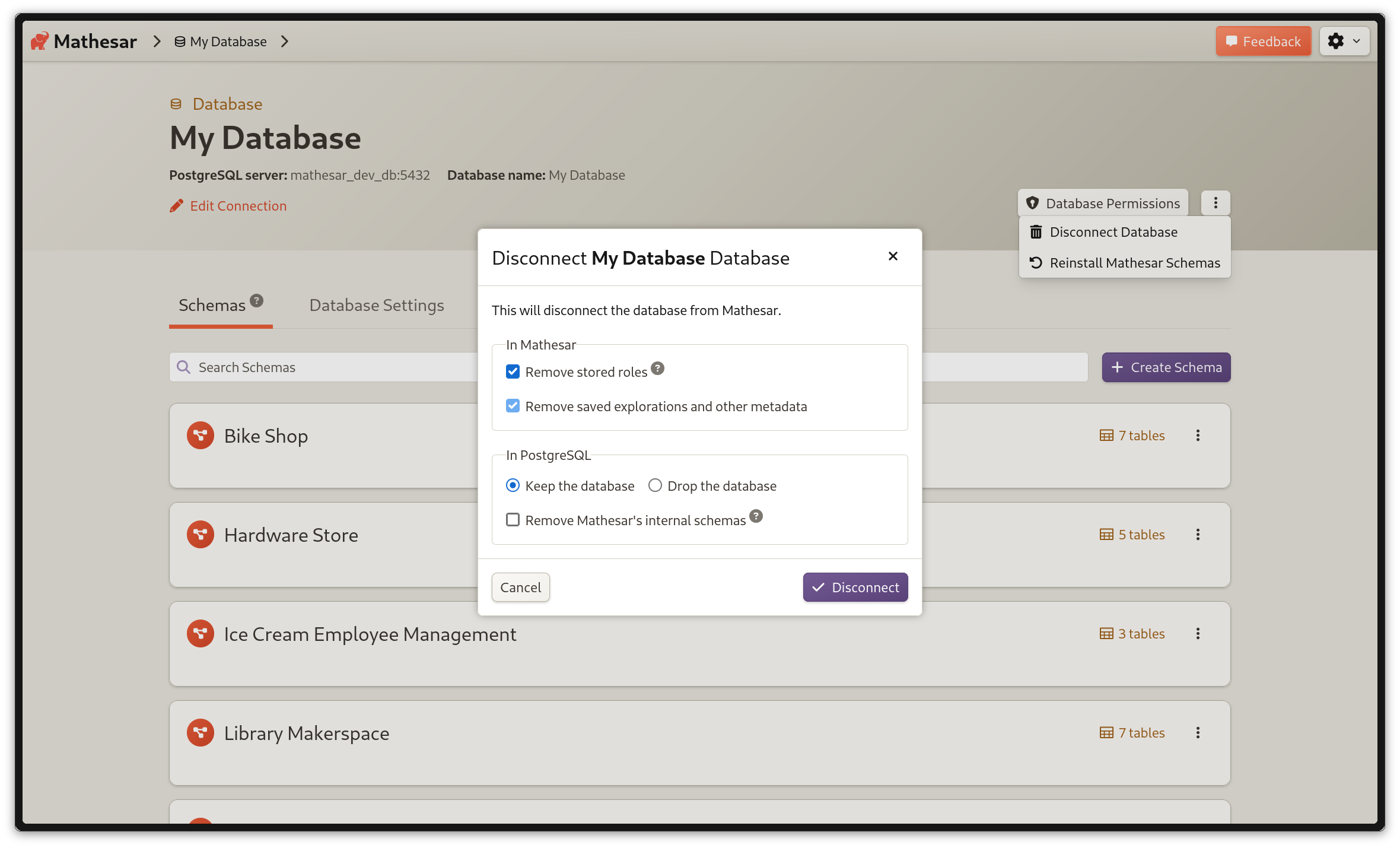Screen dimensions: 1400x848
Task: Click the Create Schema button
Action: (x=1166, y=367)
